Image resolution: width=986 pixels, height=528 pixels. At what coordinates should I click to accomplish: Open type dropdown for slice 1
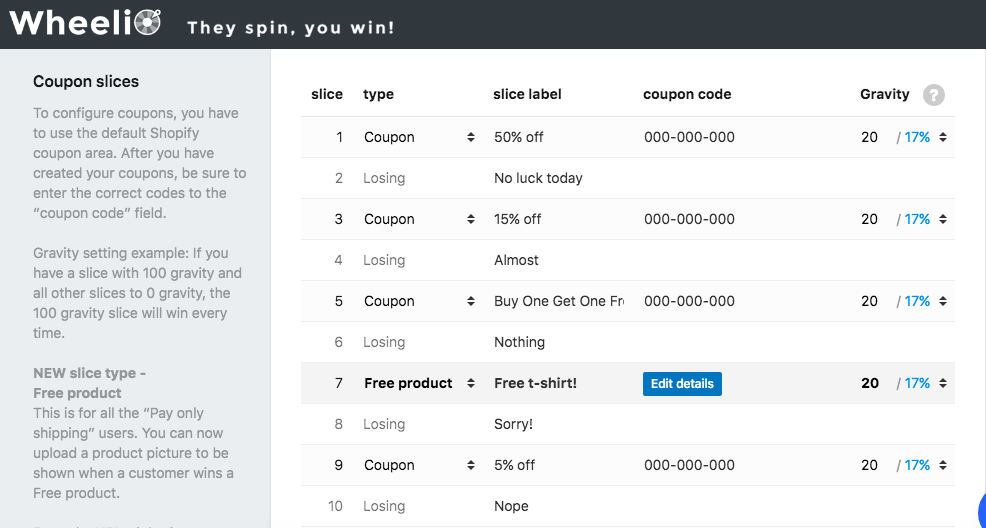coord(419,137)
